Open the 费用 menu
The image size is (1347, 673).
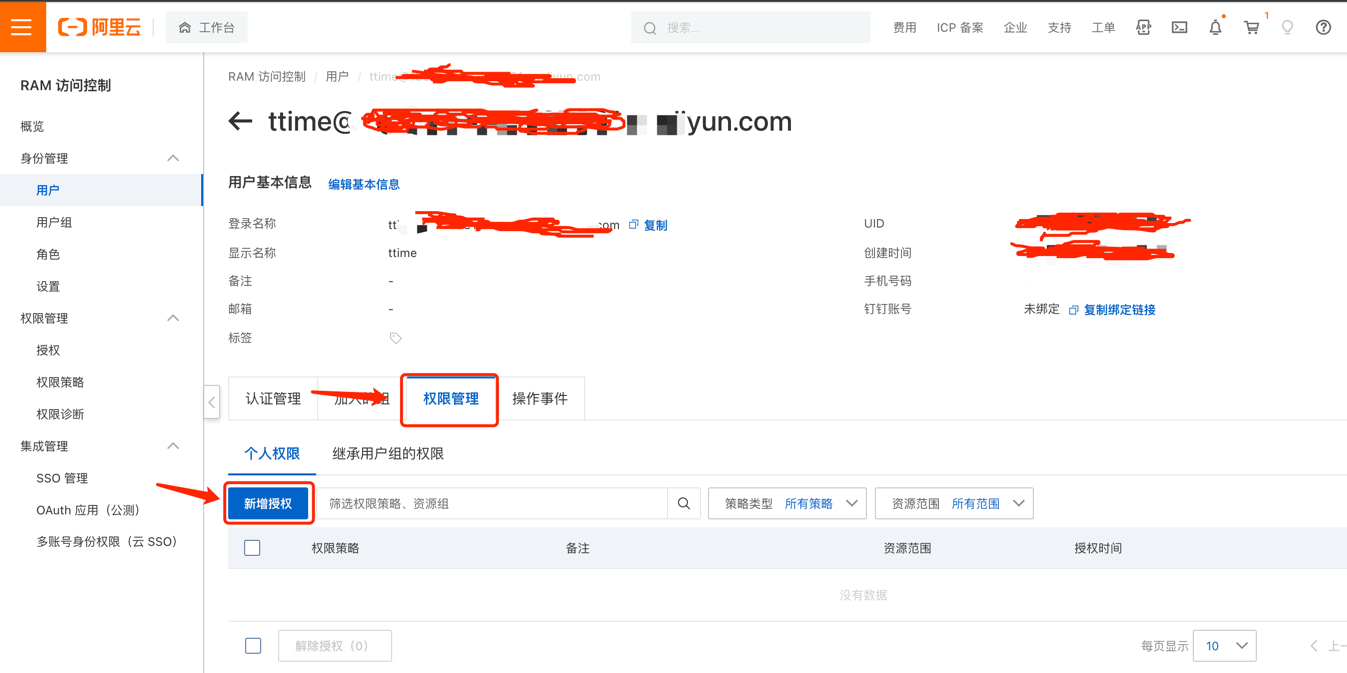[905, 28]
